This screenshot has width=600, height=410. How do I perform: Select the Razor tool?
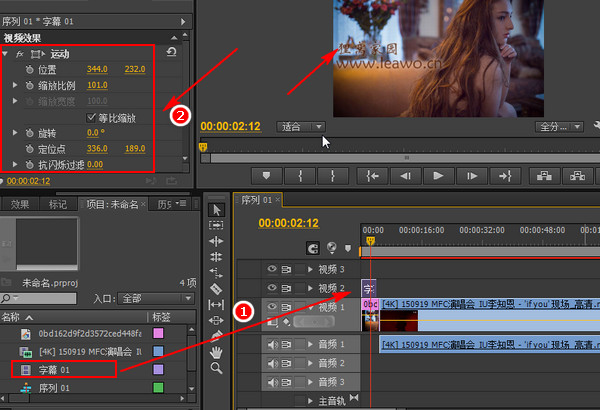point(216,289)
